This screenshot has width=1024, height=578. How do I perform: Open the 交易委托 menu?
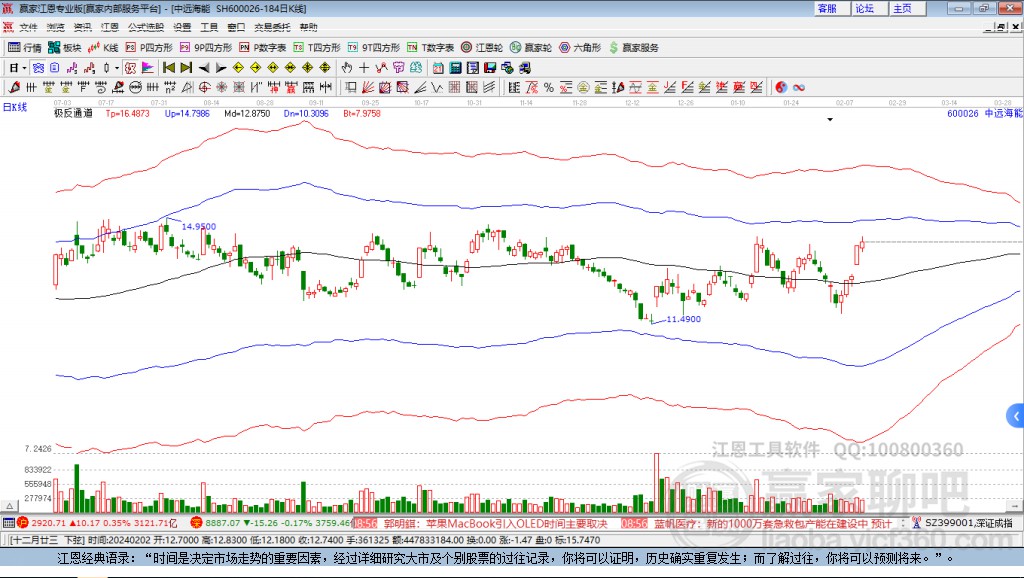tap(272, 27)
